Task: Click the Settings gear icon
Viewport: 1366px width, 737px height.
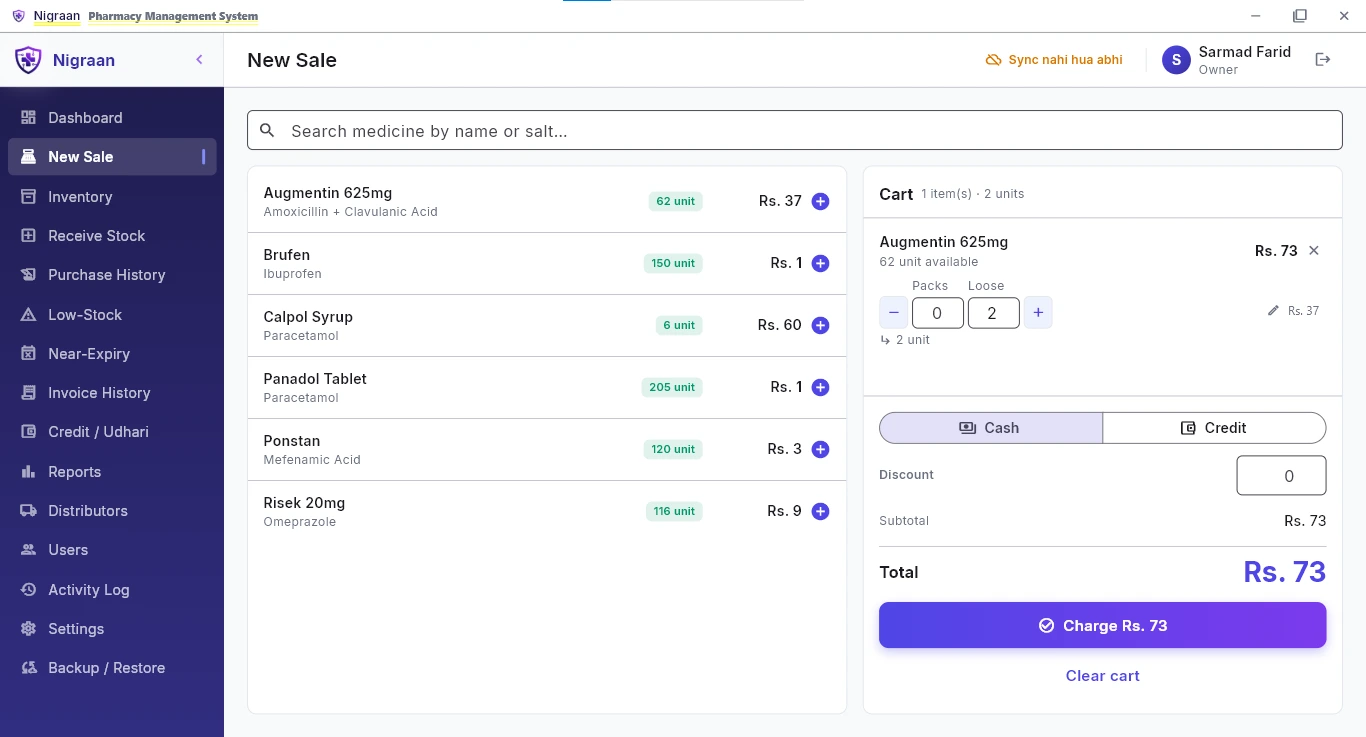Action: [x=28, y=629]
